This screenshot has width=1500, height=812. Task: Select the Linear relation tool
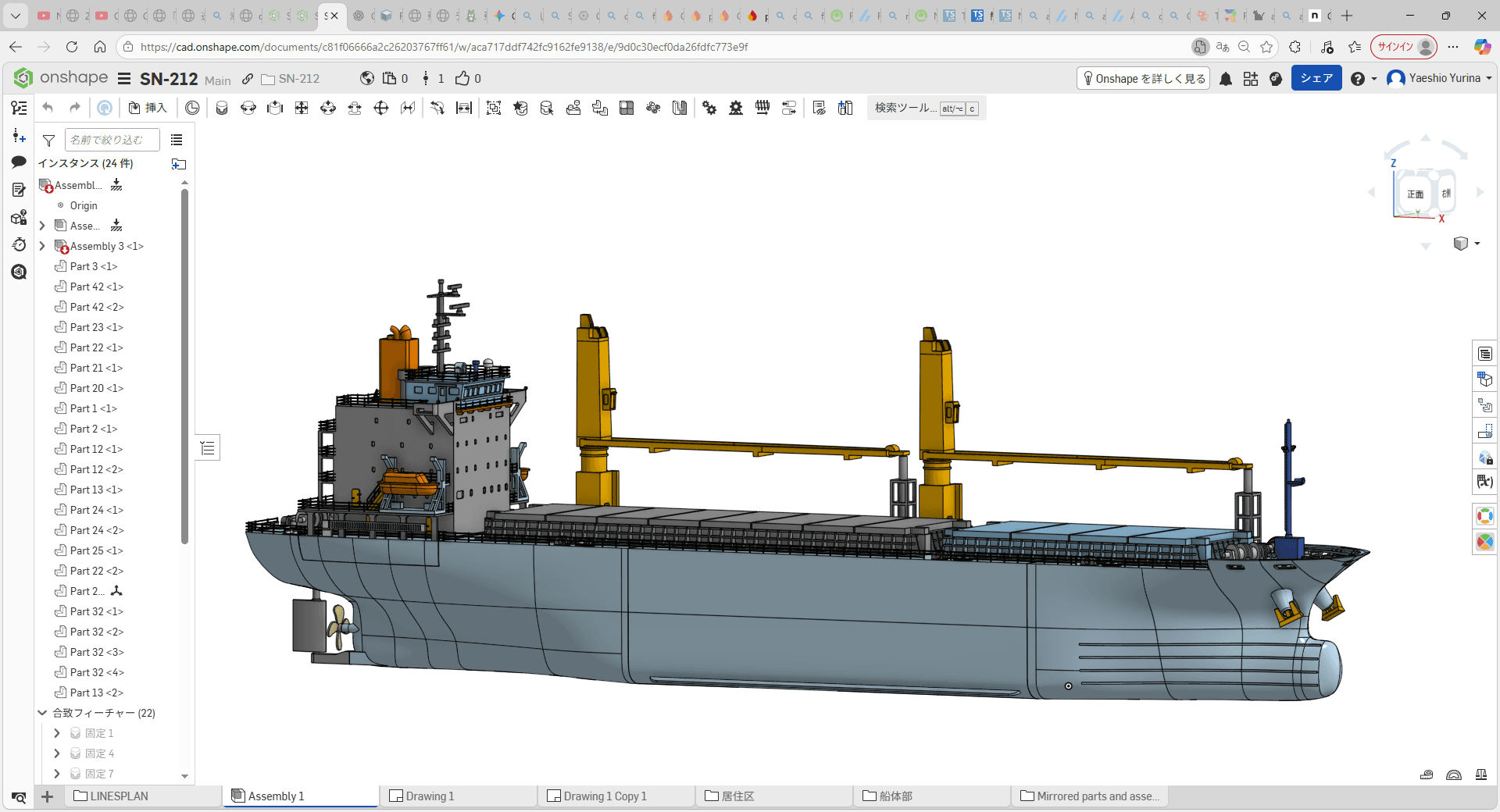tap(789, 108)
